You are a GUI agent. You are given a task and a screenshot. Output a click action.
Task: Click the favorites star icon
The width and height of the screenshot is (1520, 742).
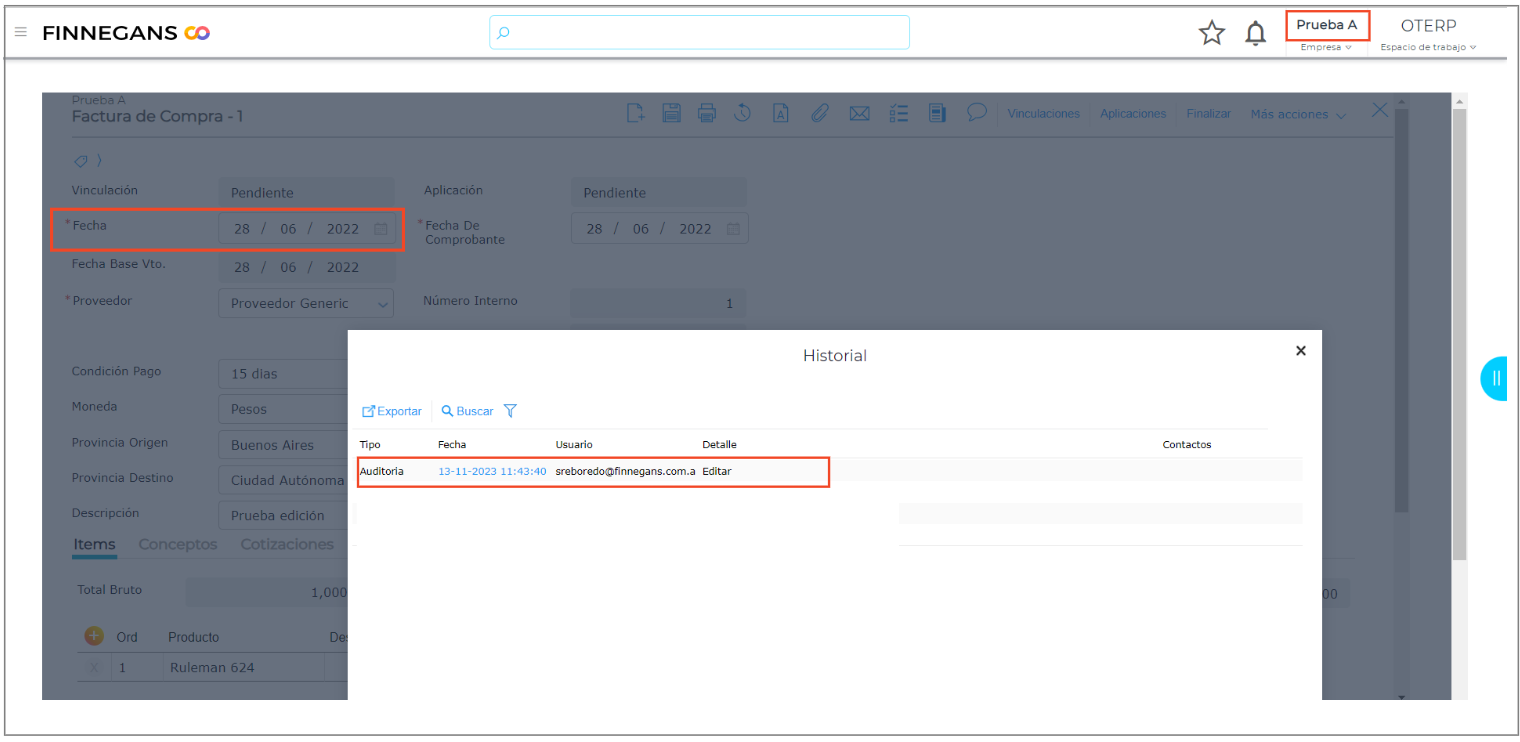point(1211,33)
